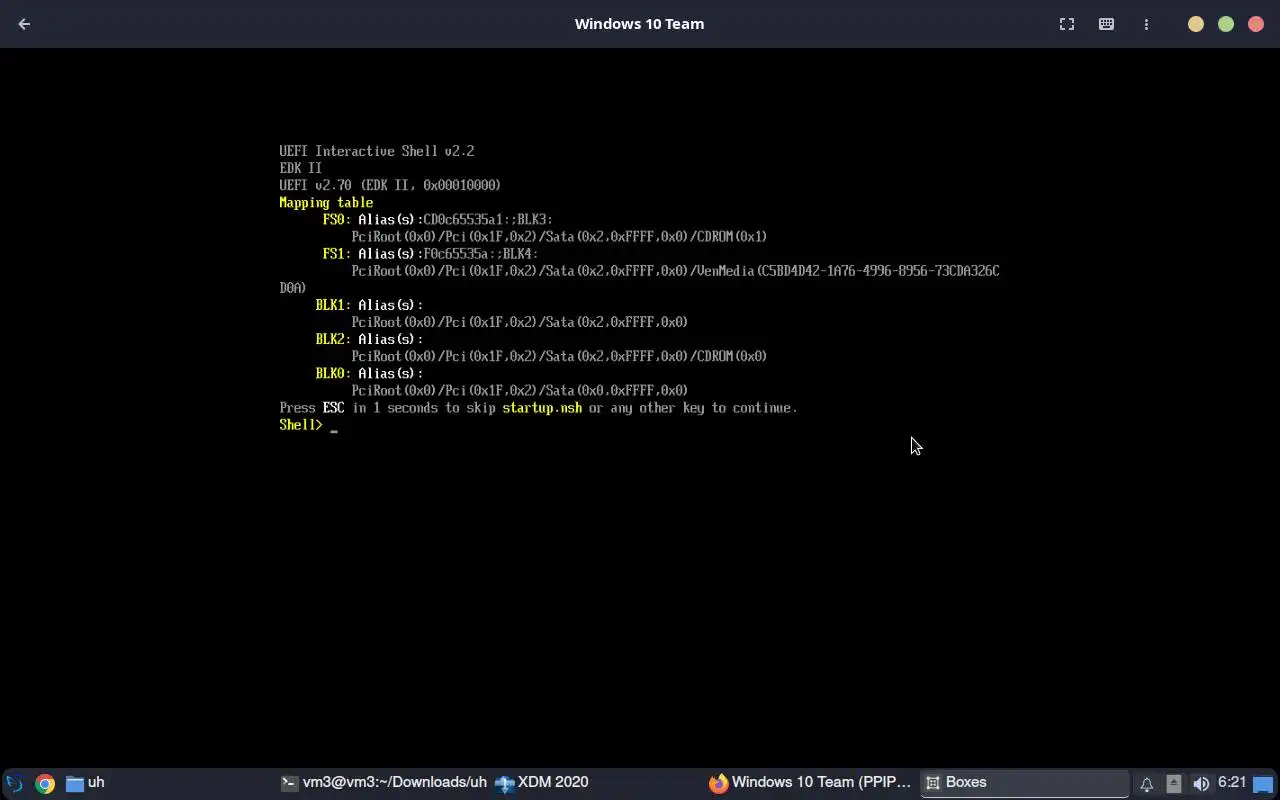Click the 'startup.nsh' highlighted text
The width and height of the screenshot is (1280, 800).
pyautogui.click(x=542, y=408)
